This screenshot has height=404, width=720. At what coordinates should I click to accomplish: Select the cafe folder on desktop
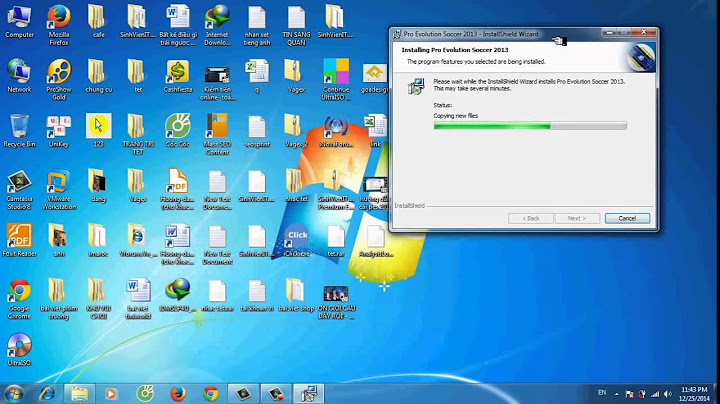[x=98, y=22]
